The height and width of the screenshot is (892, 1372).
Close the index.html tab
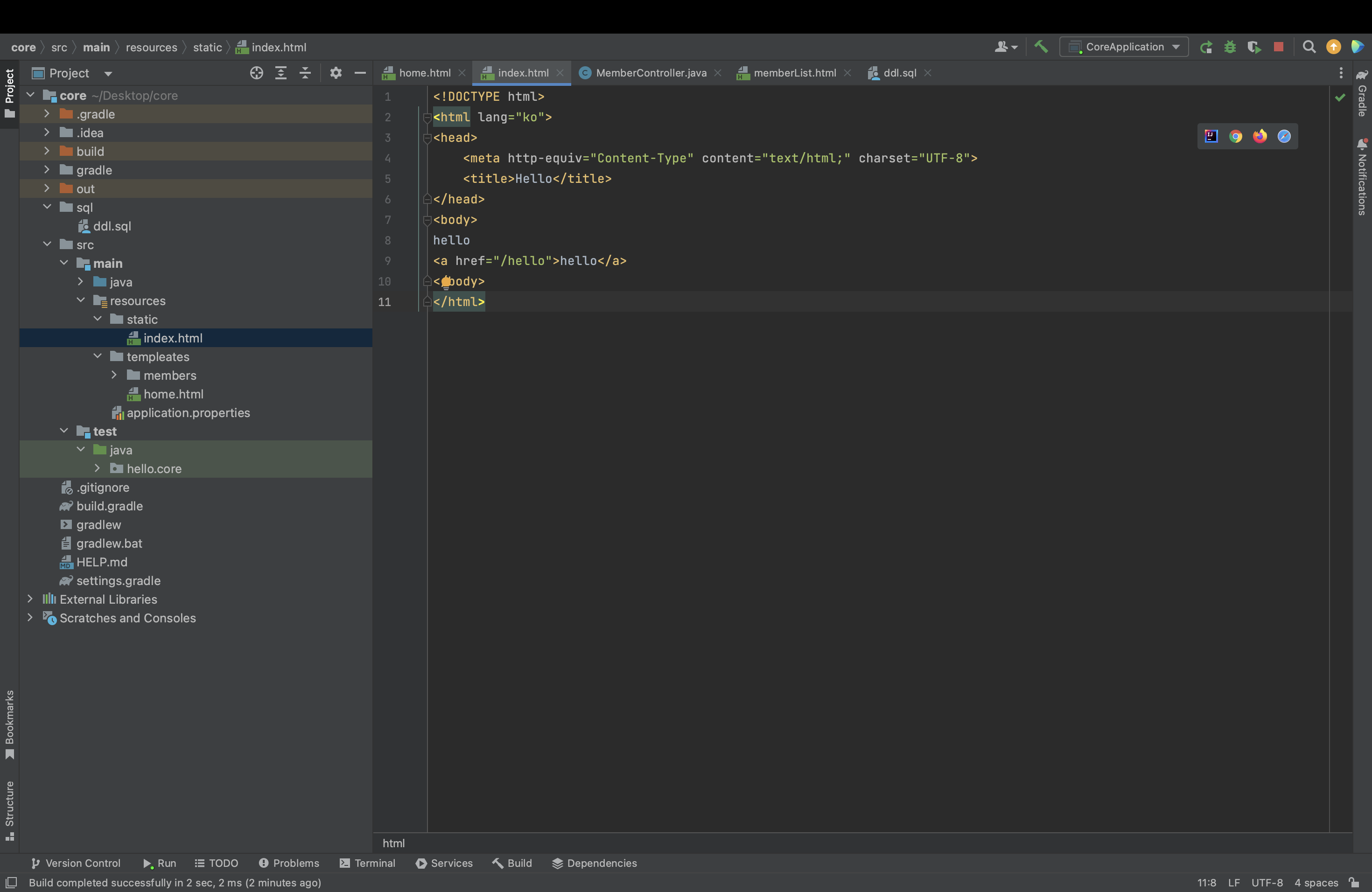pos(560,73)
